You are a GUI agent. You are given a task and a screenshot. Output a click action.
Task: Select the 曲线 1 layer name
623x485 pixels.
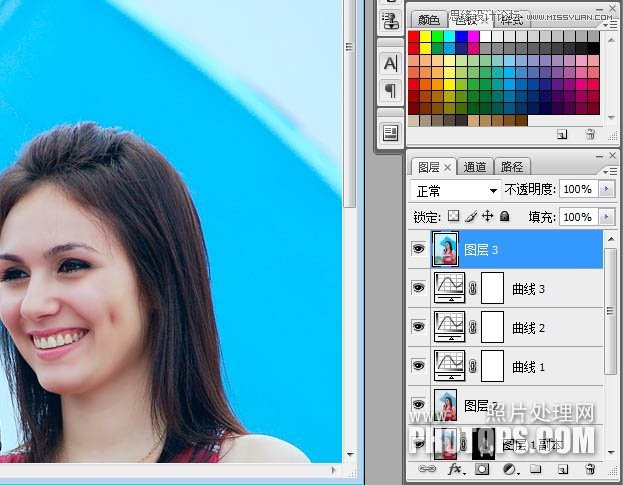(x=528, y=367)
